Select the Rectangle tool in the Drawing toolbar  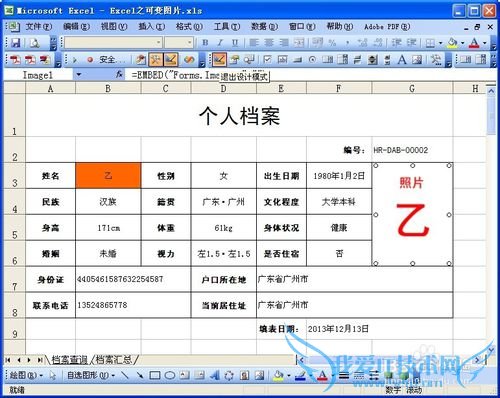click(155, 376)
